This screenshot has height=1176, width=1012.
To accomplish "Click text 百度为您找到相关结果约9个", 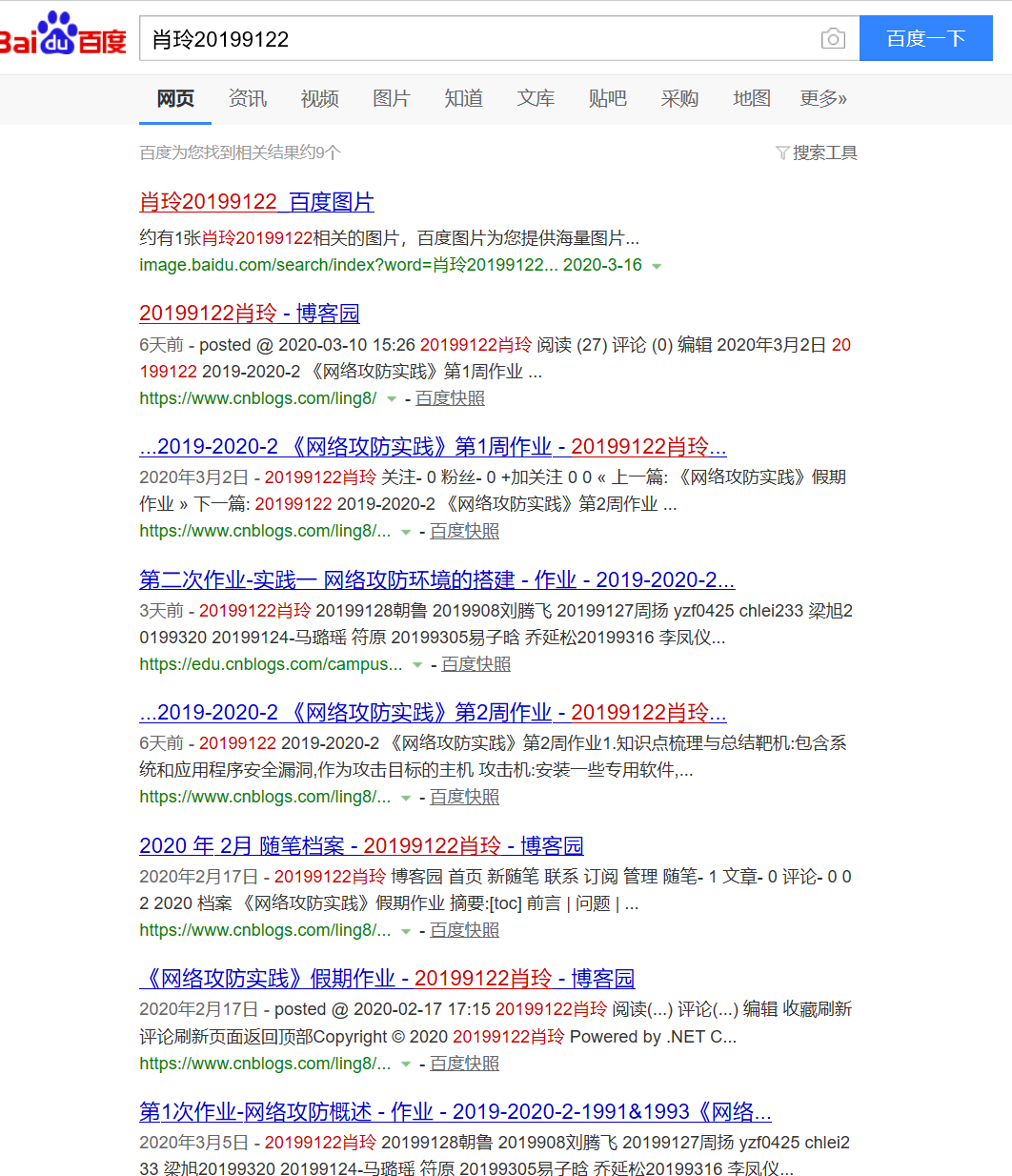I will (240, 152).
